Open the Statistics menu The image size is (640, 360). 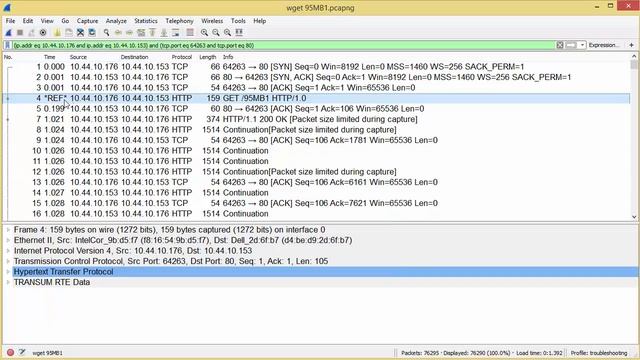coord(146,21)
